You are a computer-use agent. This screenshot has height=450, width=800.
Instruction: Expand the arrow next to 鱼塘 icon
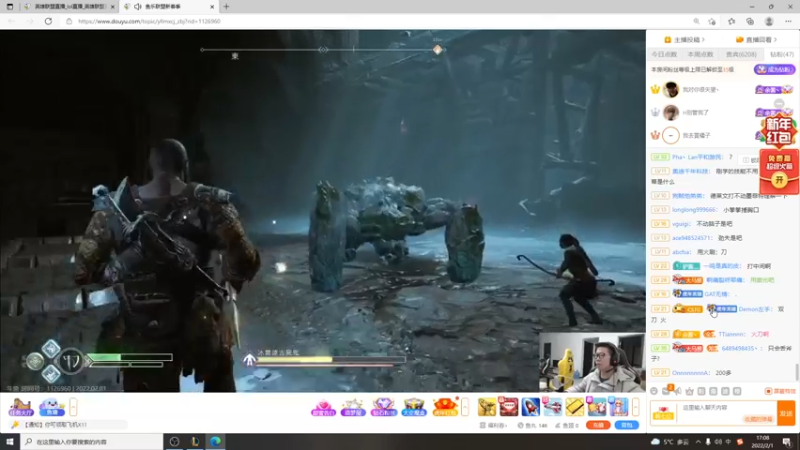[73, 407]
